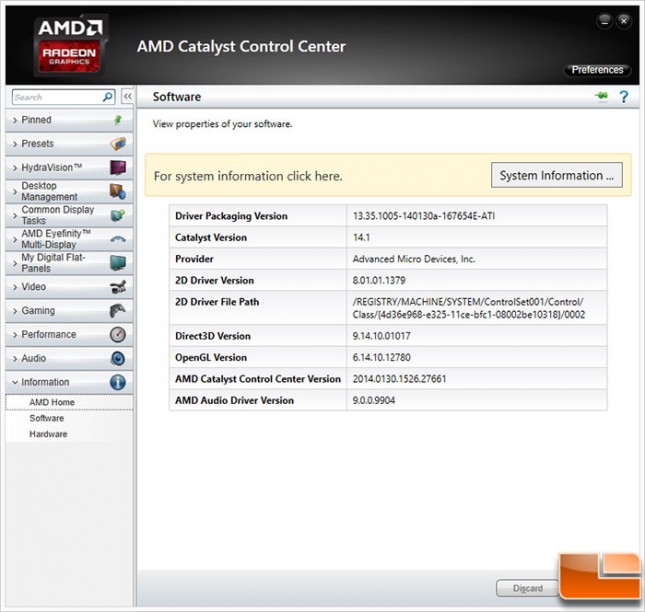Expand the Presets section
The image size is (645, 612).
click(69, 144)
